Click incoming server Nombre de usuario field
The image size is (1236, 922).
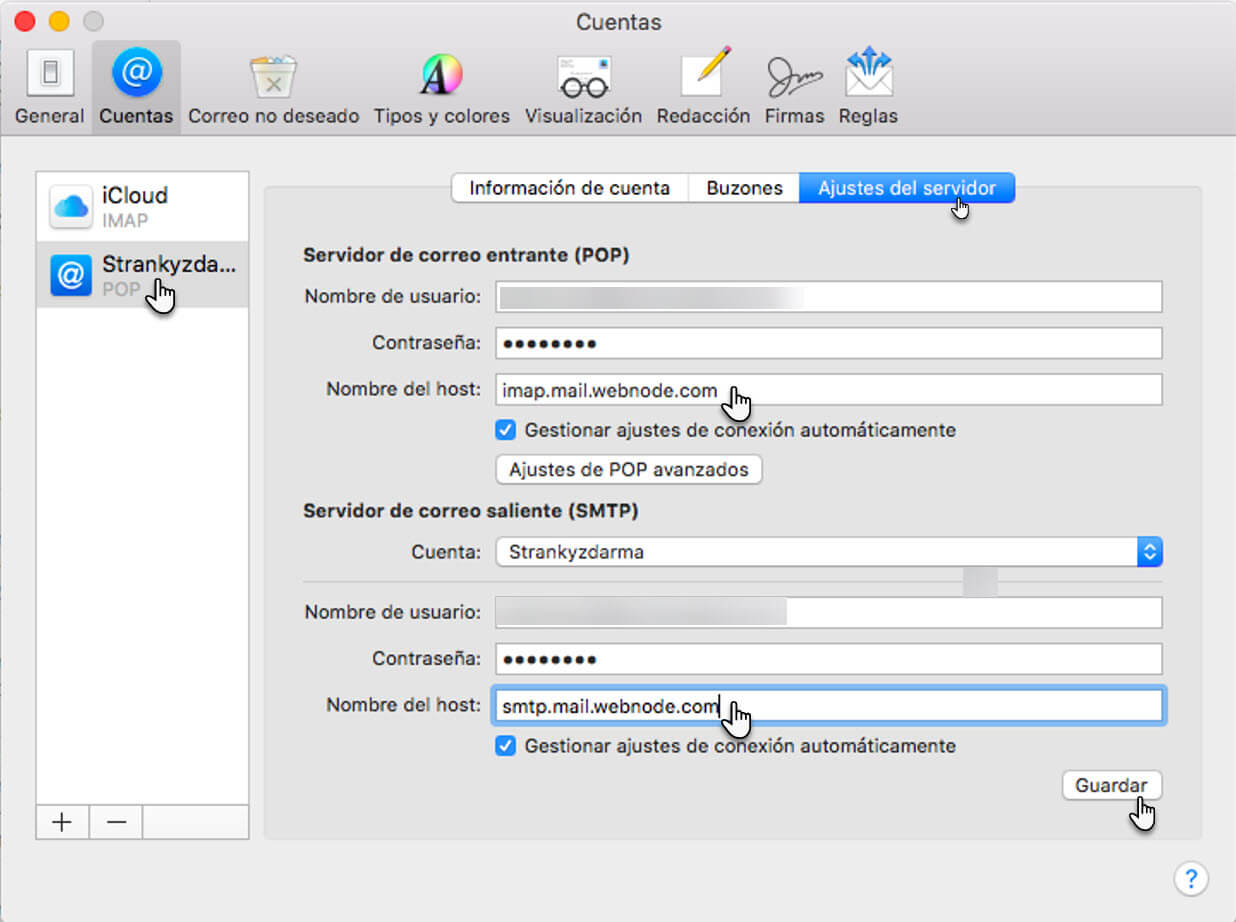(829, 297)
